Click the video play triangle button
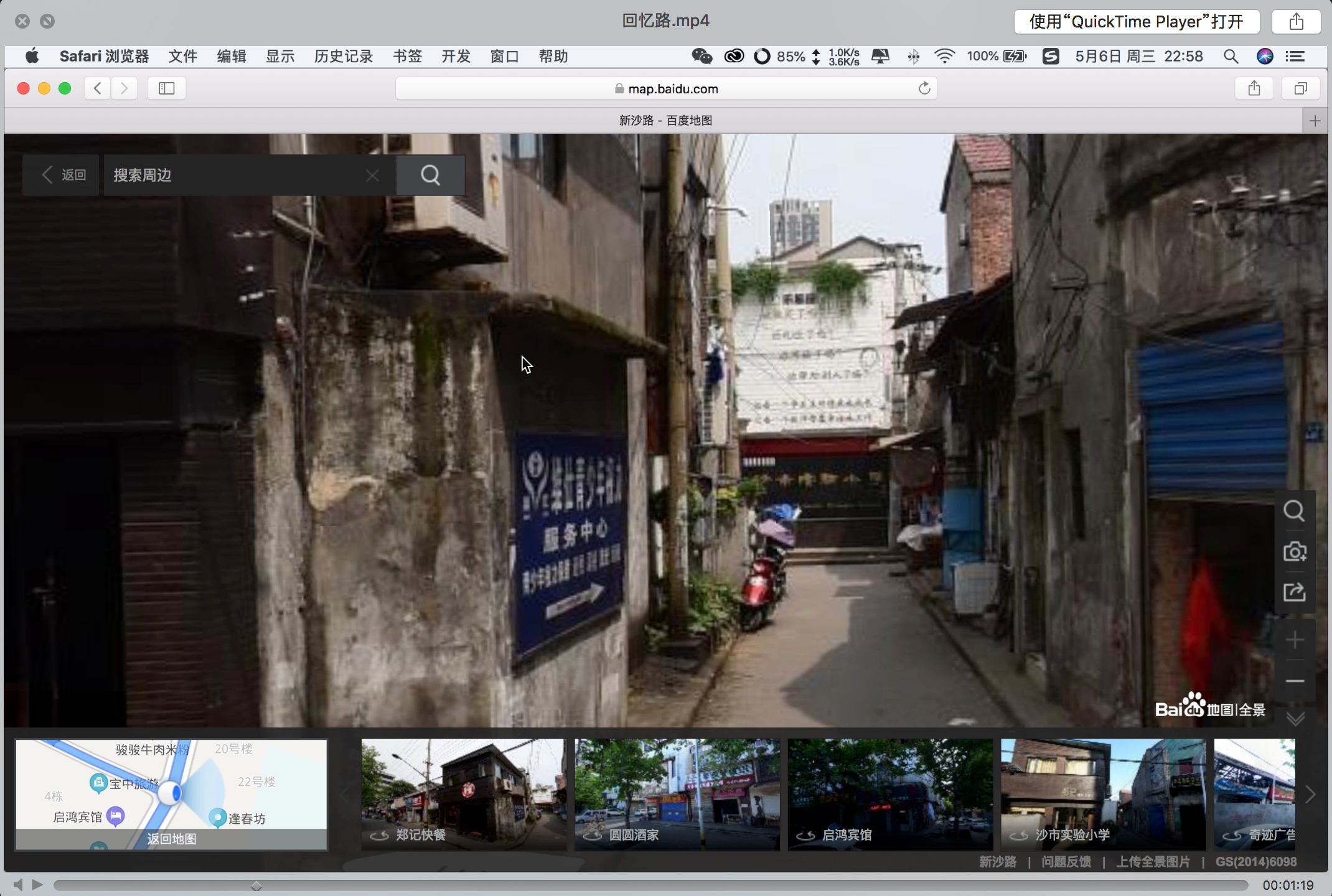Image resolution: width=1332 pixels, height=896 pixels. [37, 884]
